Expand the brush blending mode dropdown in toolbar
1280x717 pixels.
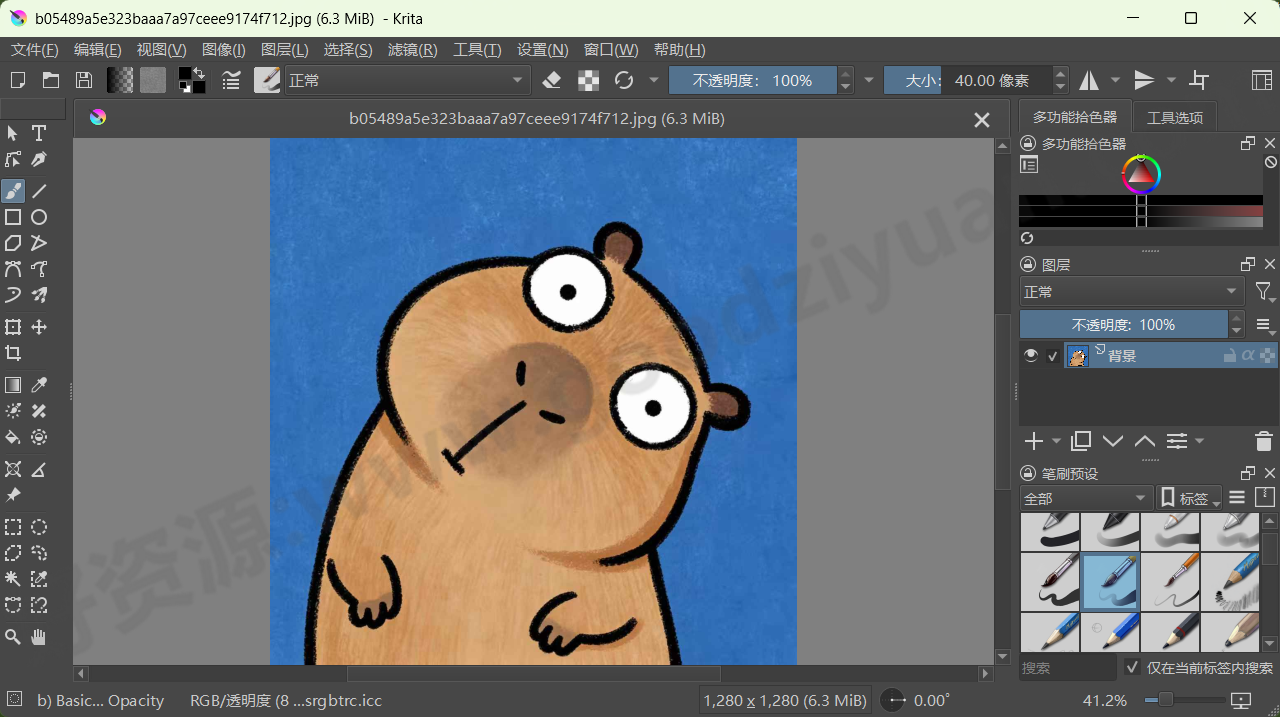point(518,80)
